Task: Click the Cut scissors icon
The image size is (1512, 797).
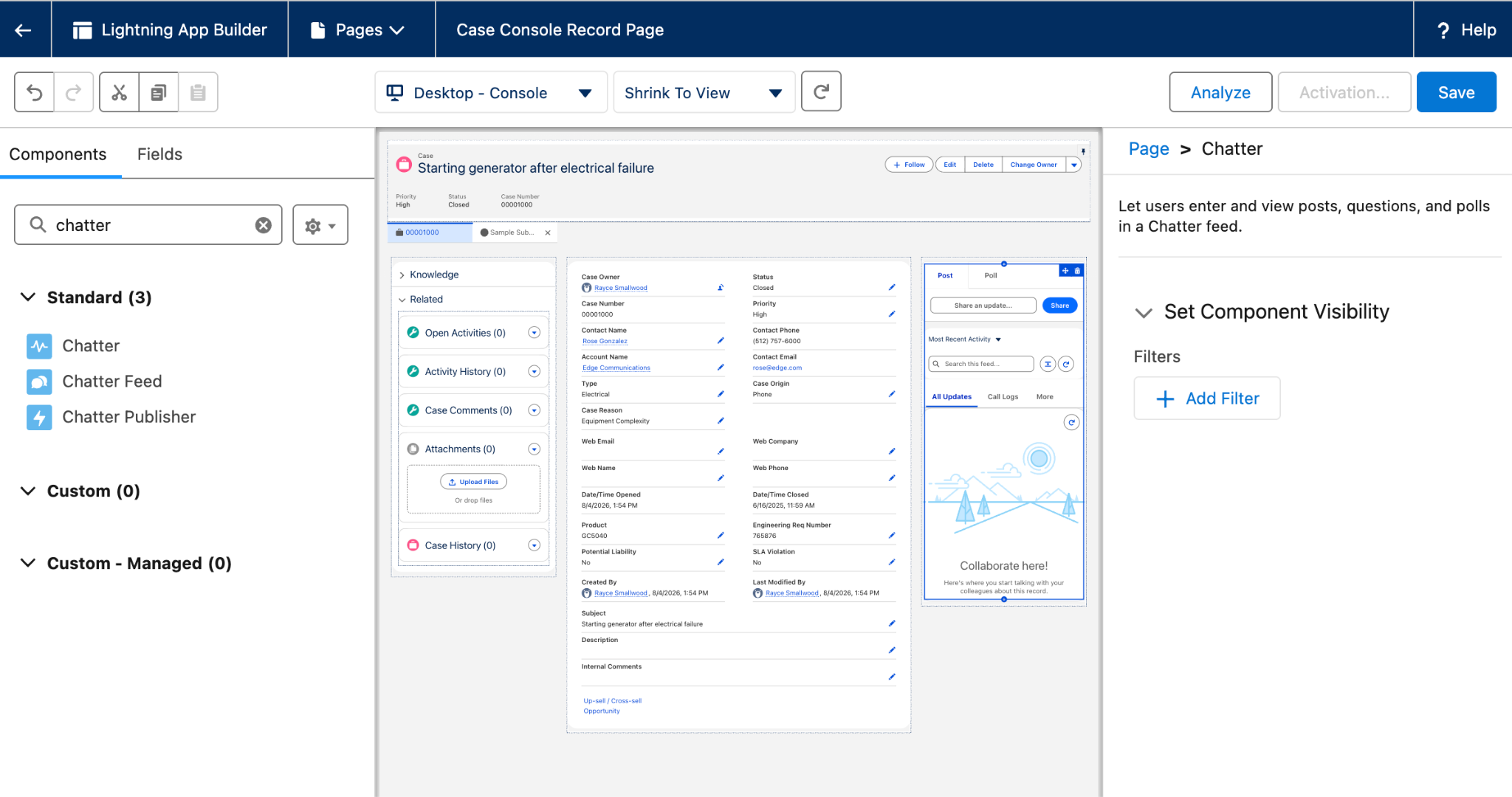Action: pos(119,92)
